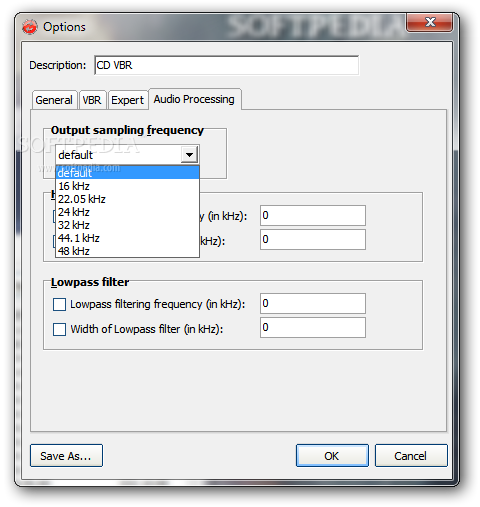The width and height of the screenshot is (480, 507).
Task: Enable Lowpass filtering frequency checkbox
Action: (59, 304)
